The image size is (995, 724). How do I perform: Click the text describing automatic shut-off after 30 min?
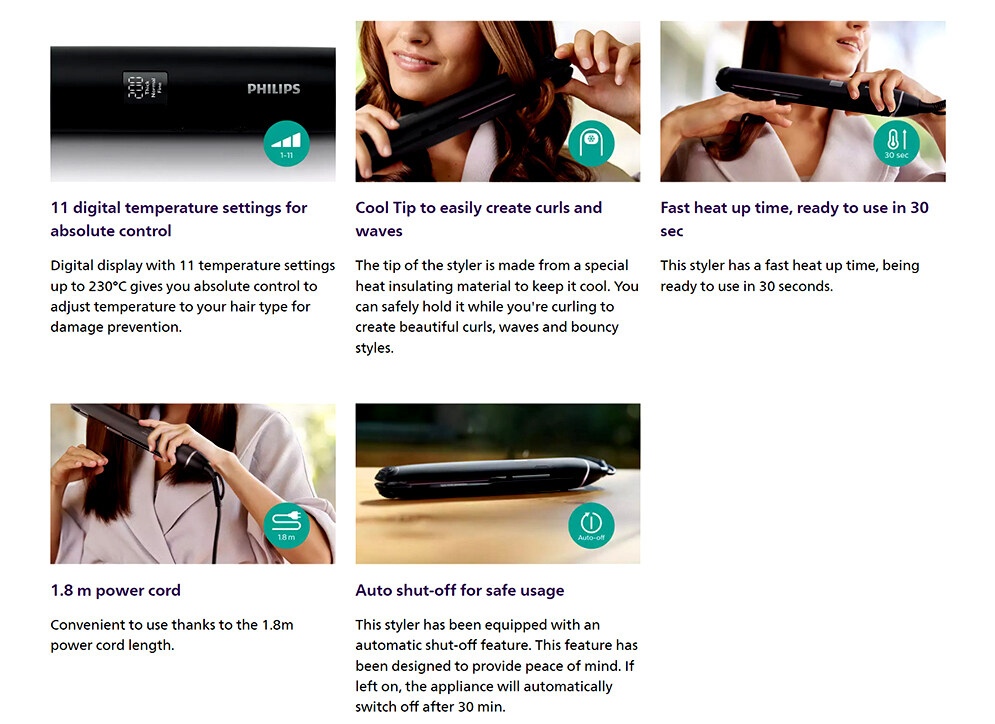tap(496, 666)
